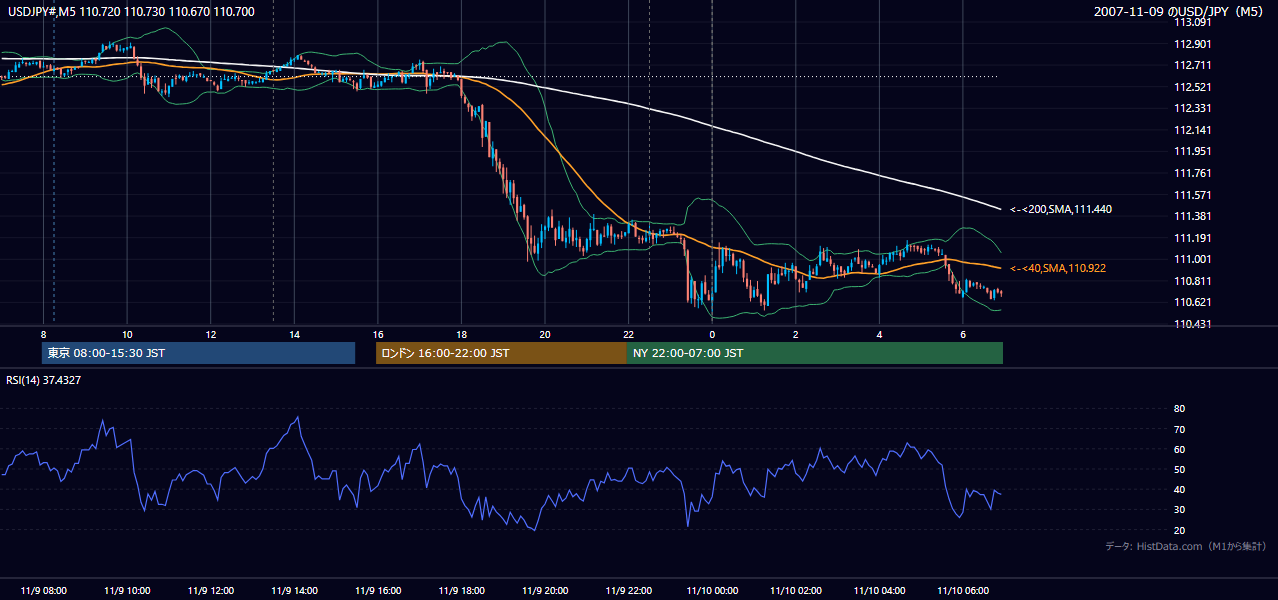The height and width of the screenshot is (600, 1278).
Task: Click price axis label 112.521
Action: coord(1191,87)
